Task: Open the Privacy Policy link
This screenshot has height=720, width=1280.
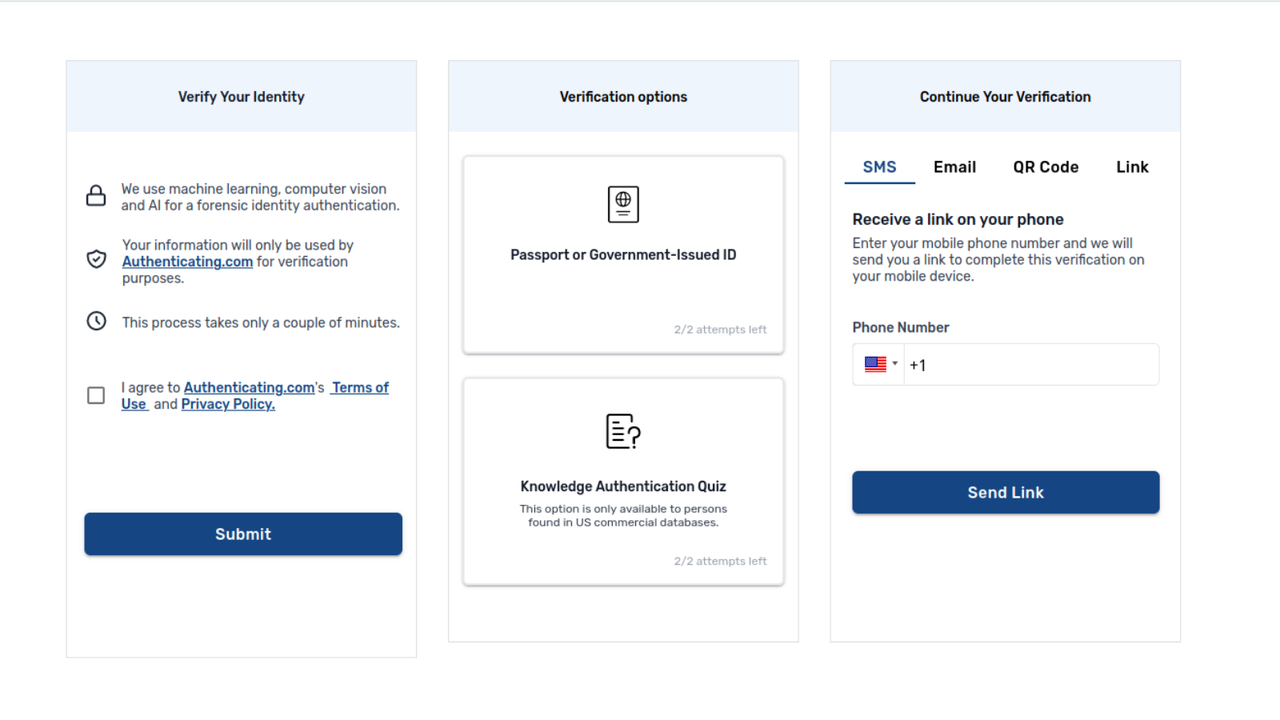Action: coord(228,404)
